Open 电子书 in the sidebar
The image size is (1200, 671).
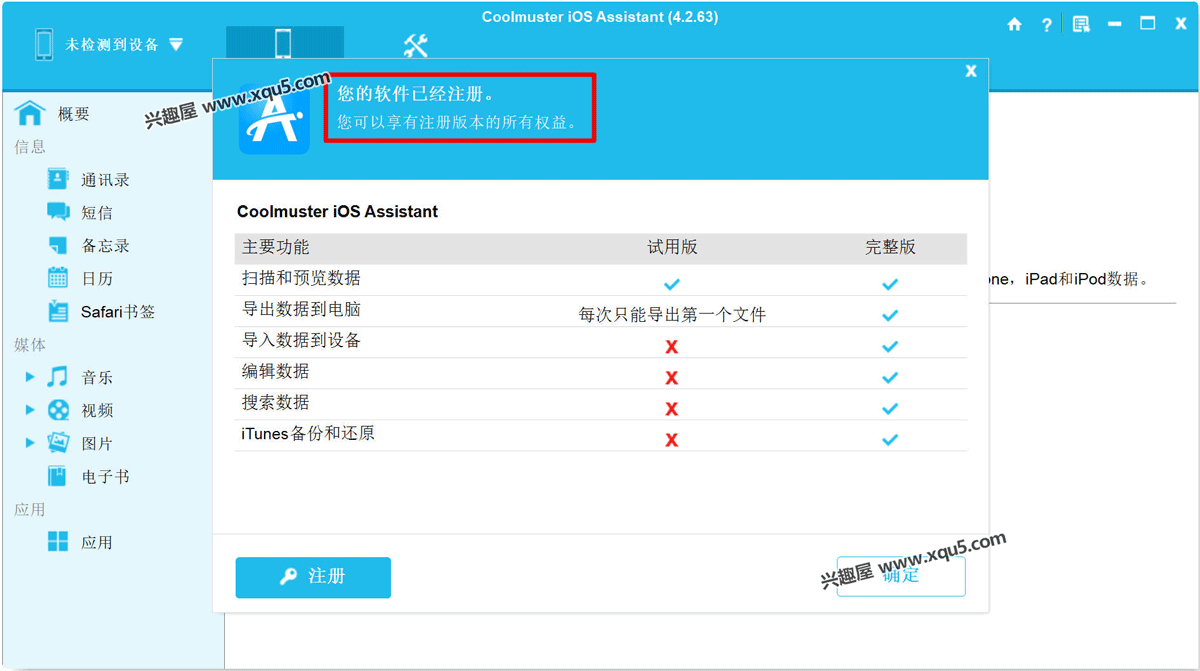click(x=106, y=477)
